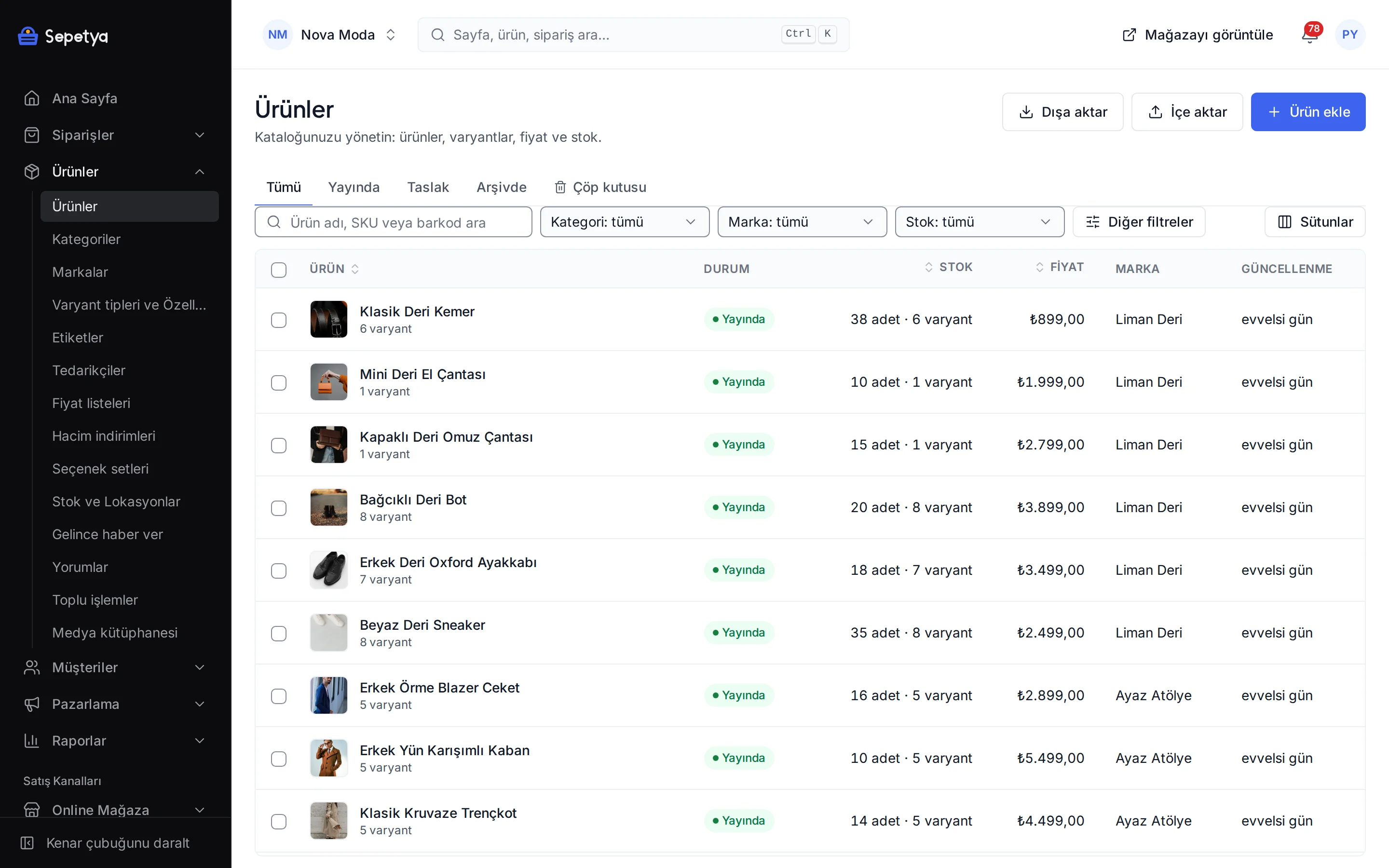1389x868 pixels.
Task: Check the Beyaz Deri Sneaker row
Action: [279, 633]
